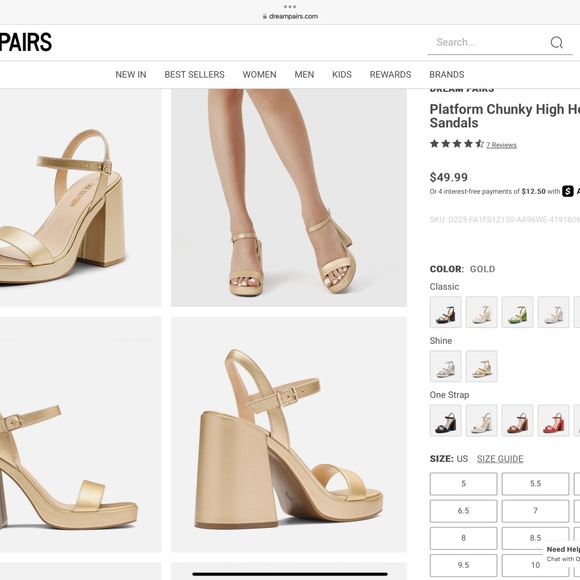This screenshot has width=580, height=580.
Task: Tap the three-dot multitasking menu
Action: point(290,7)
